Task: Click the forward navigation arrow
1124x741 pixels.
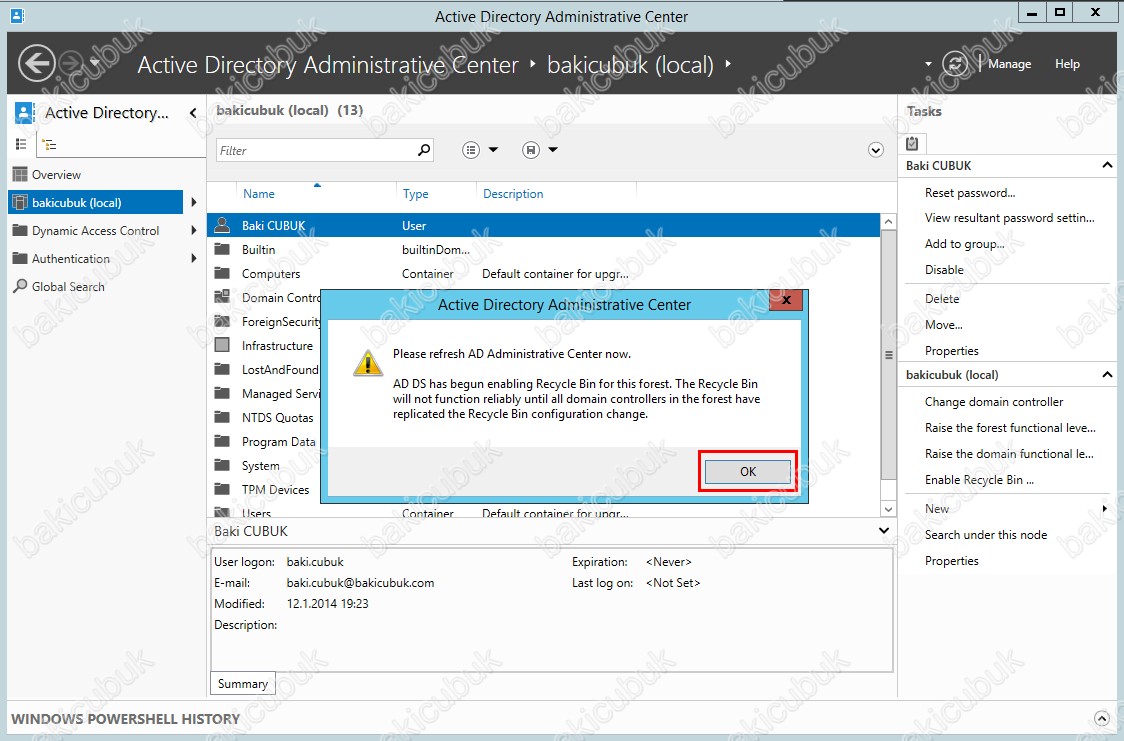Action: [71, 63]
